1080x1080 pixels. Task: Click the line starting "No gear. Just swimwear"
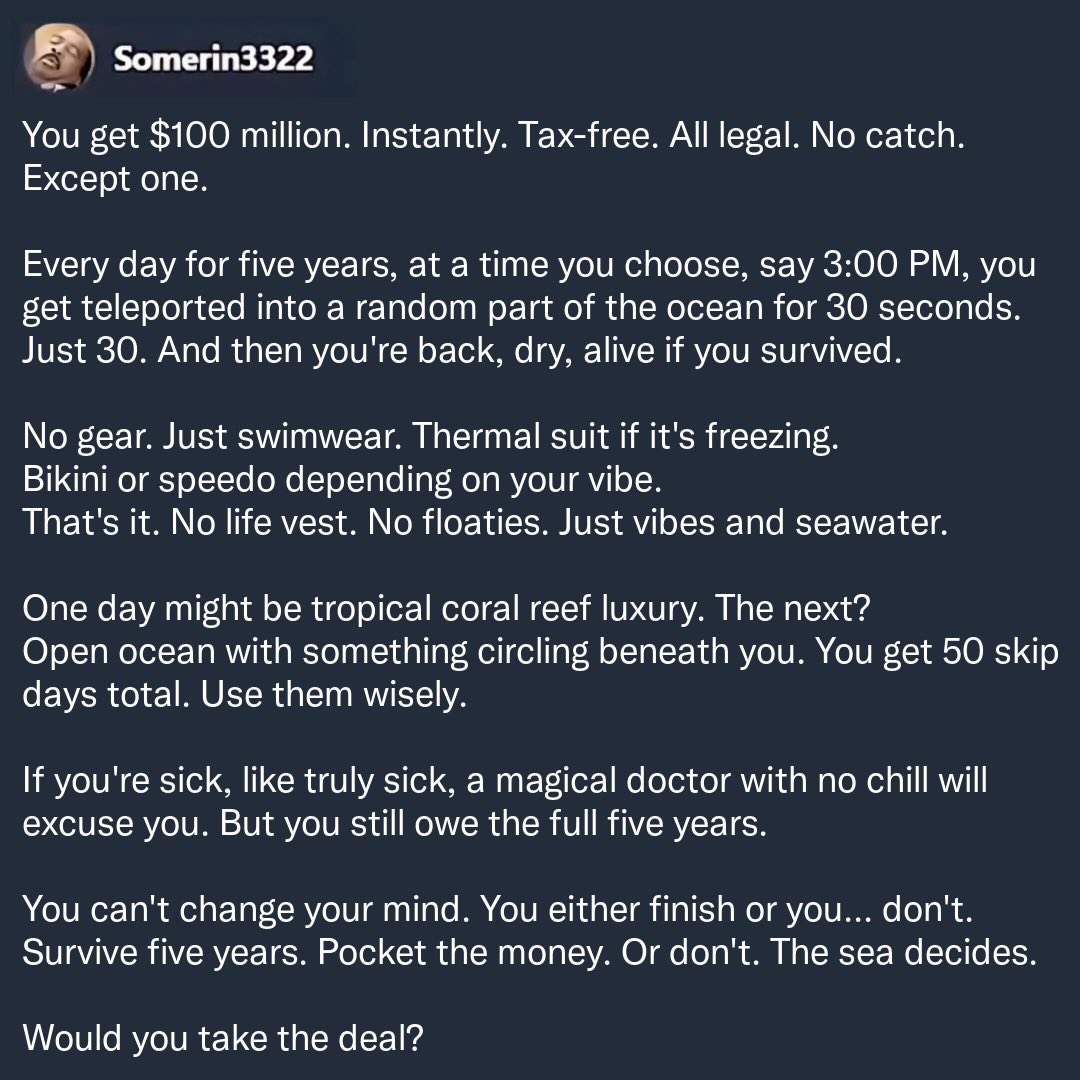point(430,438)
